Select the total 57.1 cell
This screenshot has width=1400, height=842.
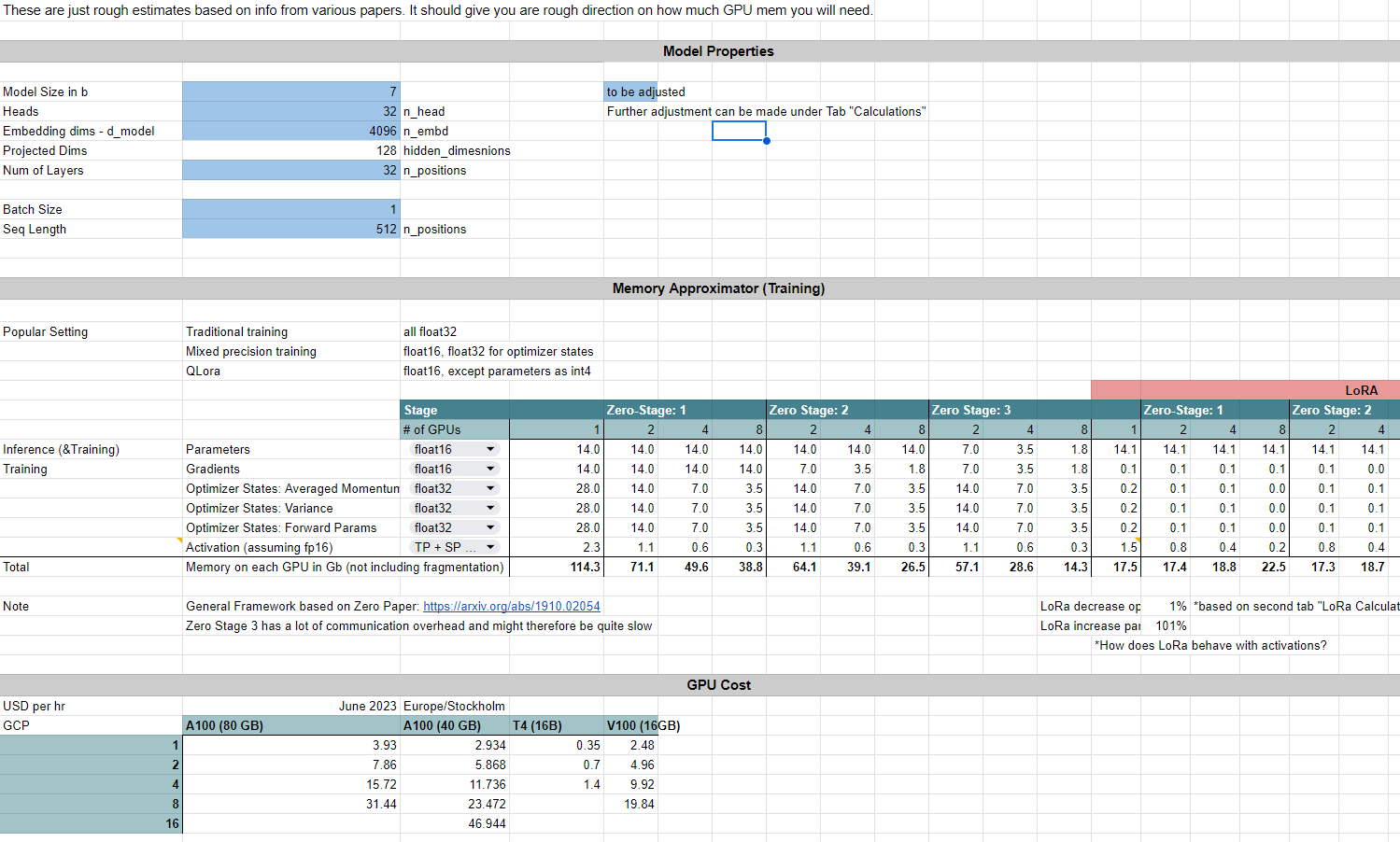[x=955, y=567]
